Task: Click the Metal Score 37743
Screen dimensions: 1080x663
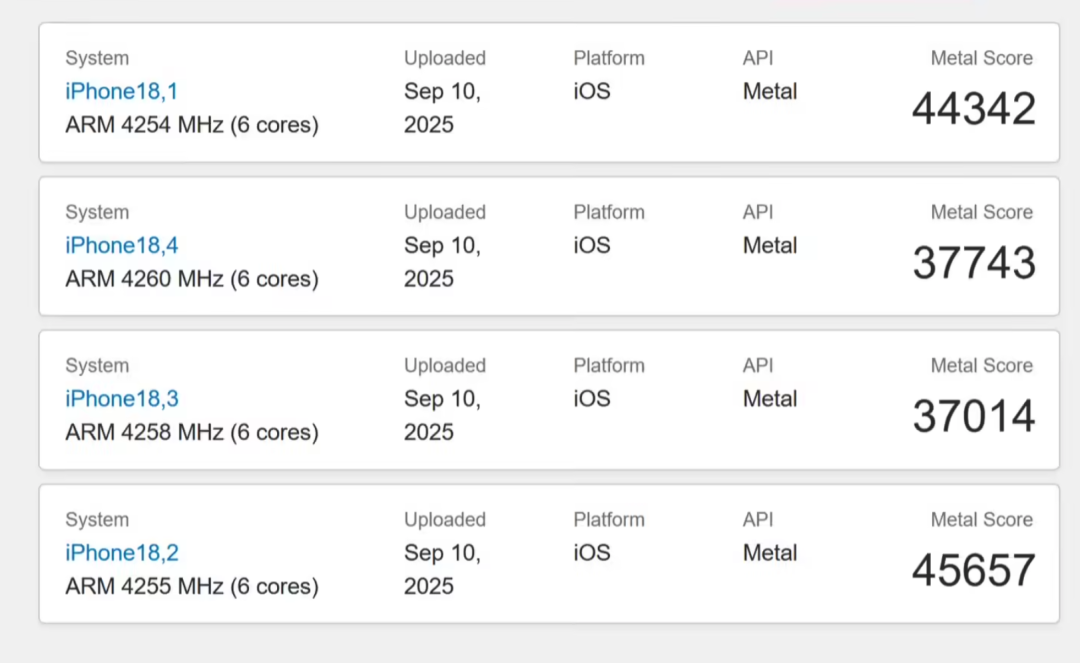Action: point(973,263)
